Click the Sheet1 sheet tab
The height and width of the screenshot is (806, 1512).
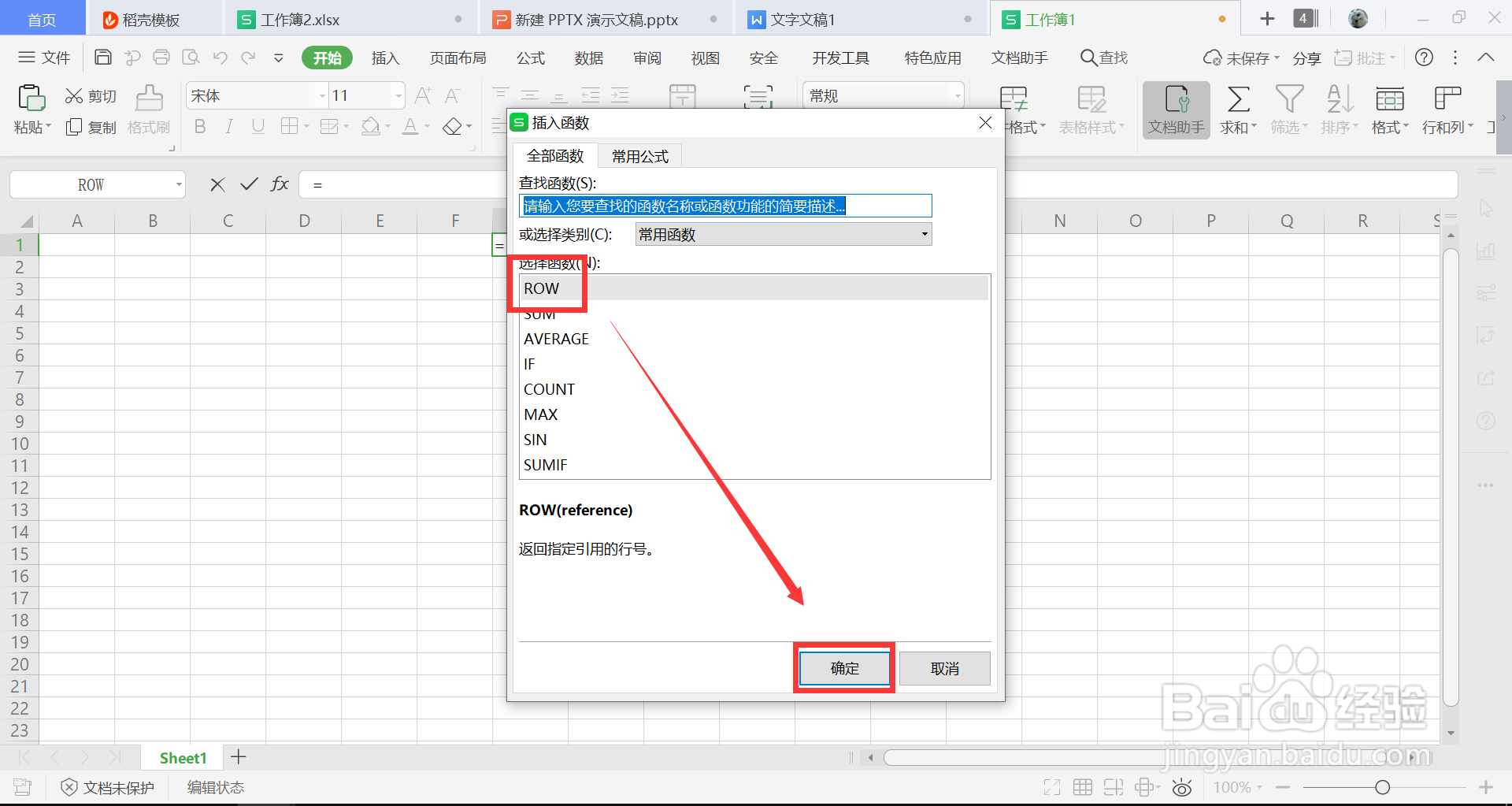(183, 758)
